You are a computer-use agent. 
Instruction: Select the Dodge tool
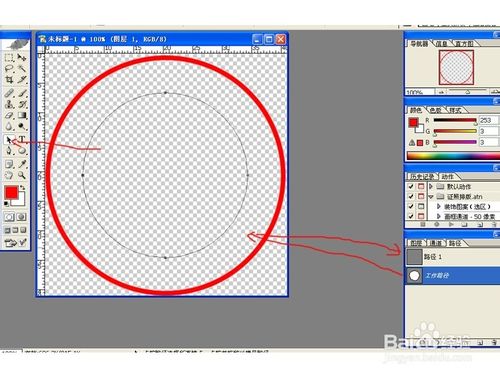[22, 126]
